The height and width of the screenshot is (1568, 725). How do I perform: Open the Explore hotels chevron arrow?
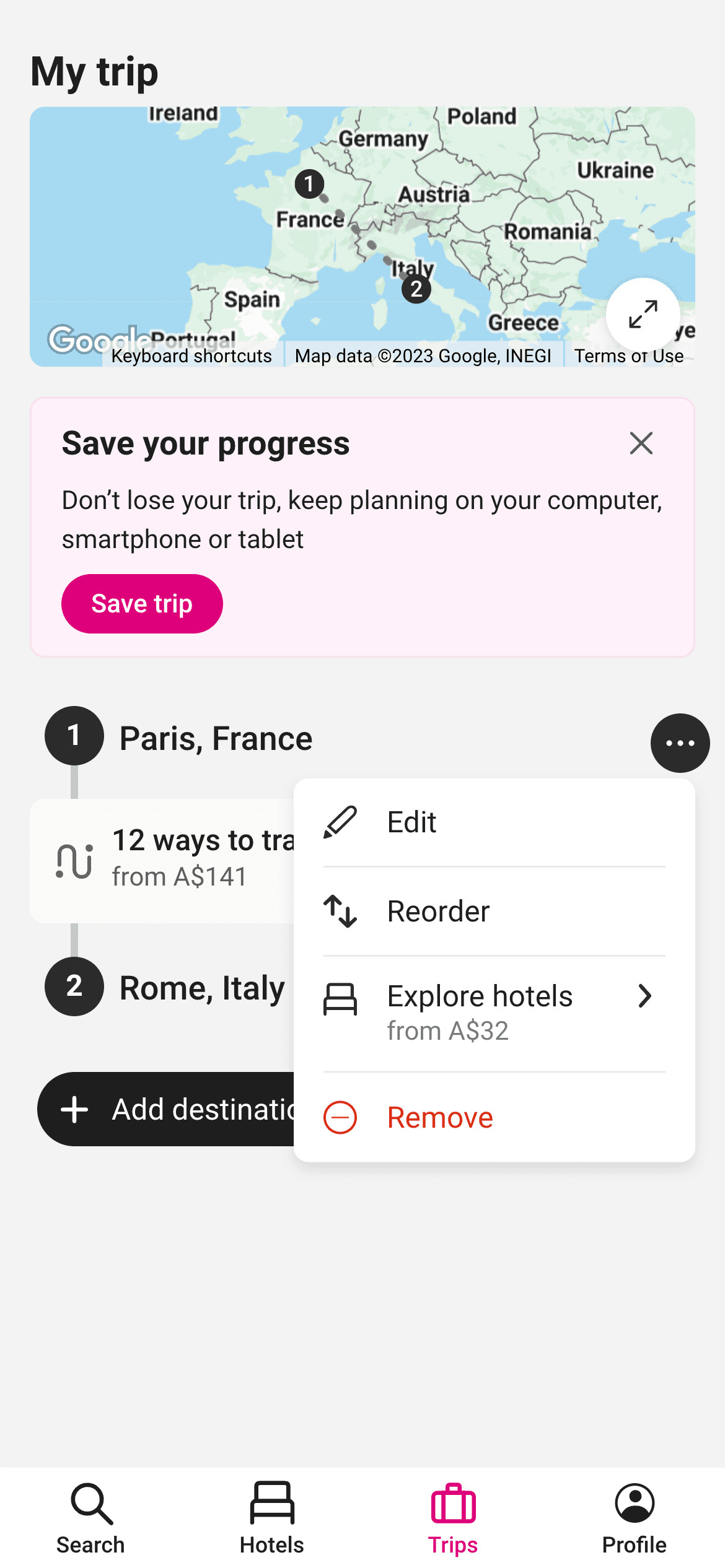click(x=645, y=996)
